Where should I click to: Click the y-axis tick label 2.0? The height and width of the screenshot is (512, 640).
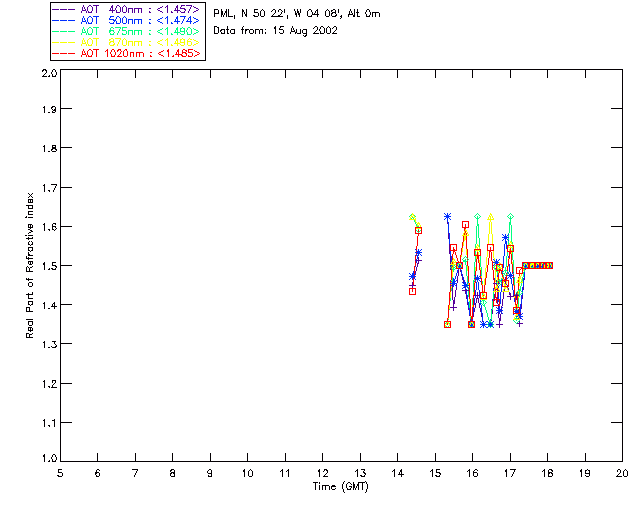point(49,74)
